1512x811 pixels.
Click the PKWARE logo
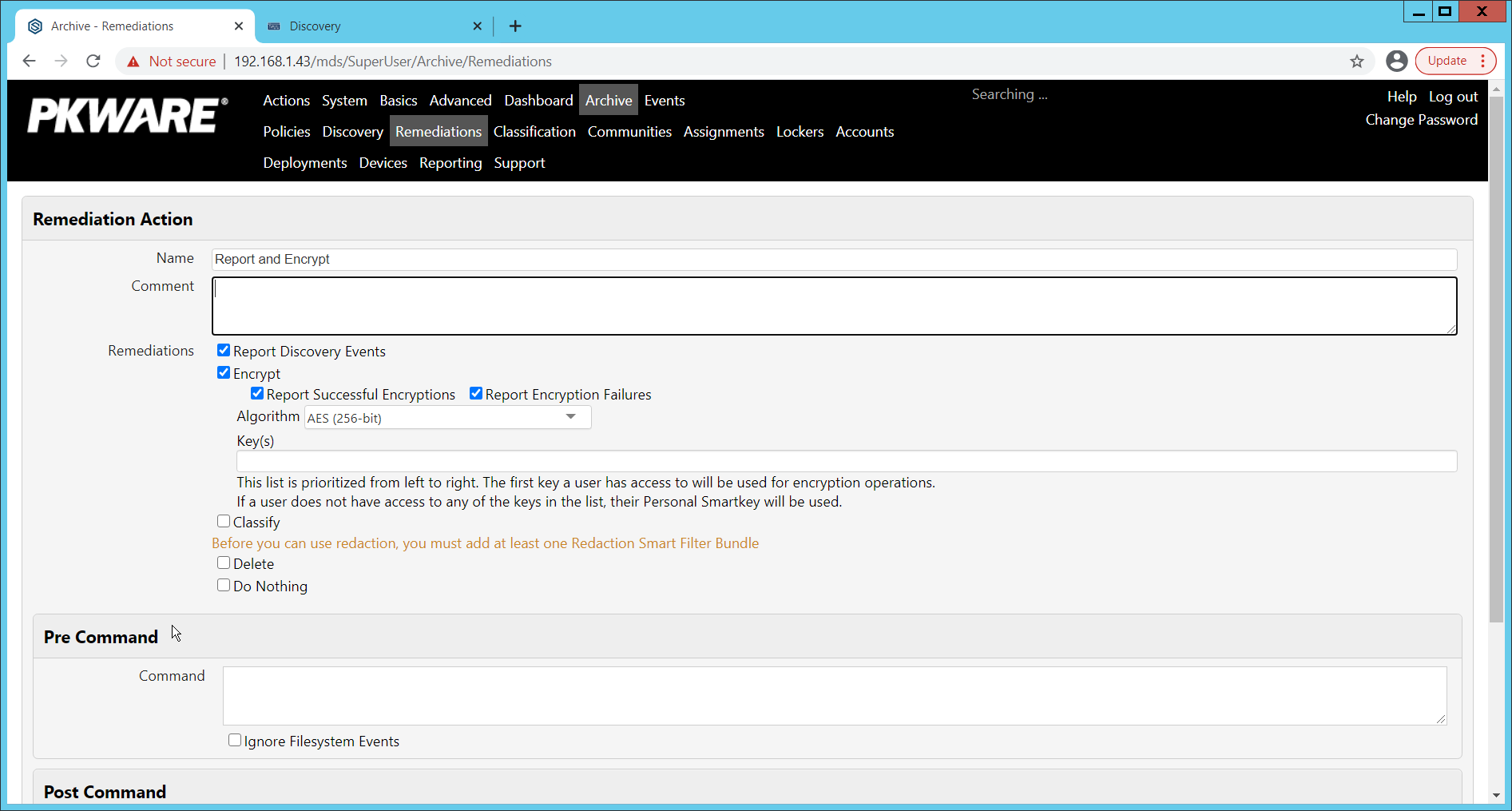tap(128, 116)
